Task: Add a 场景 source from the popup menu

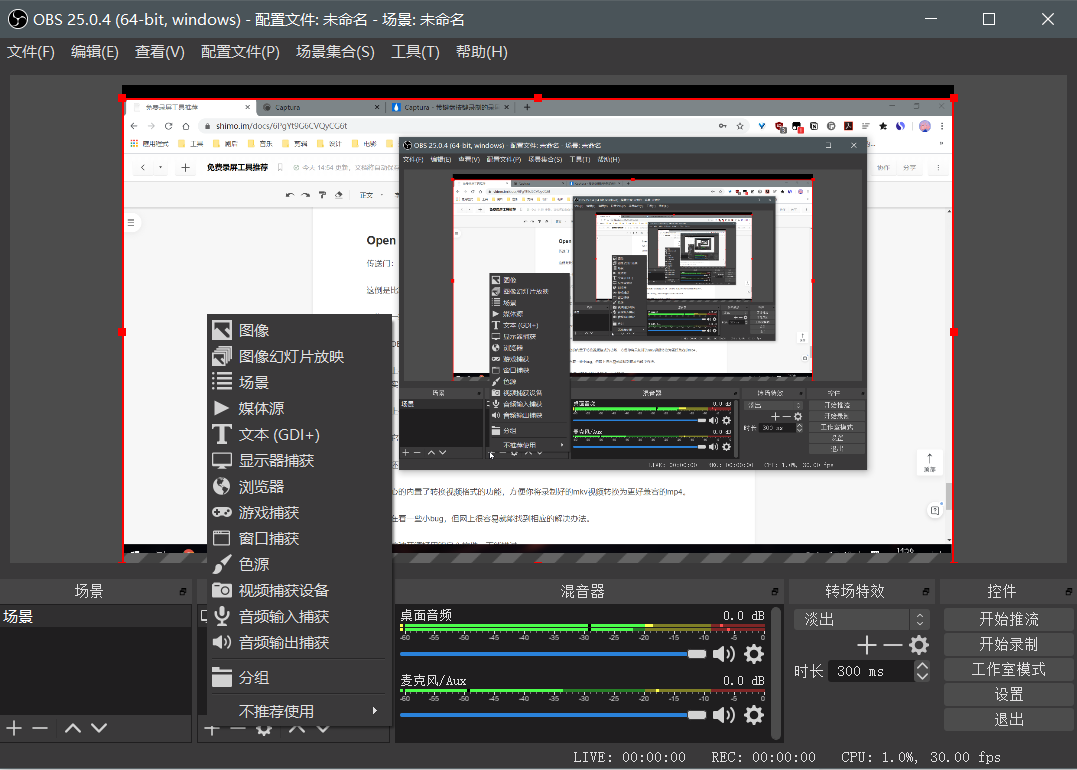Action: click(x=299, y=383)
